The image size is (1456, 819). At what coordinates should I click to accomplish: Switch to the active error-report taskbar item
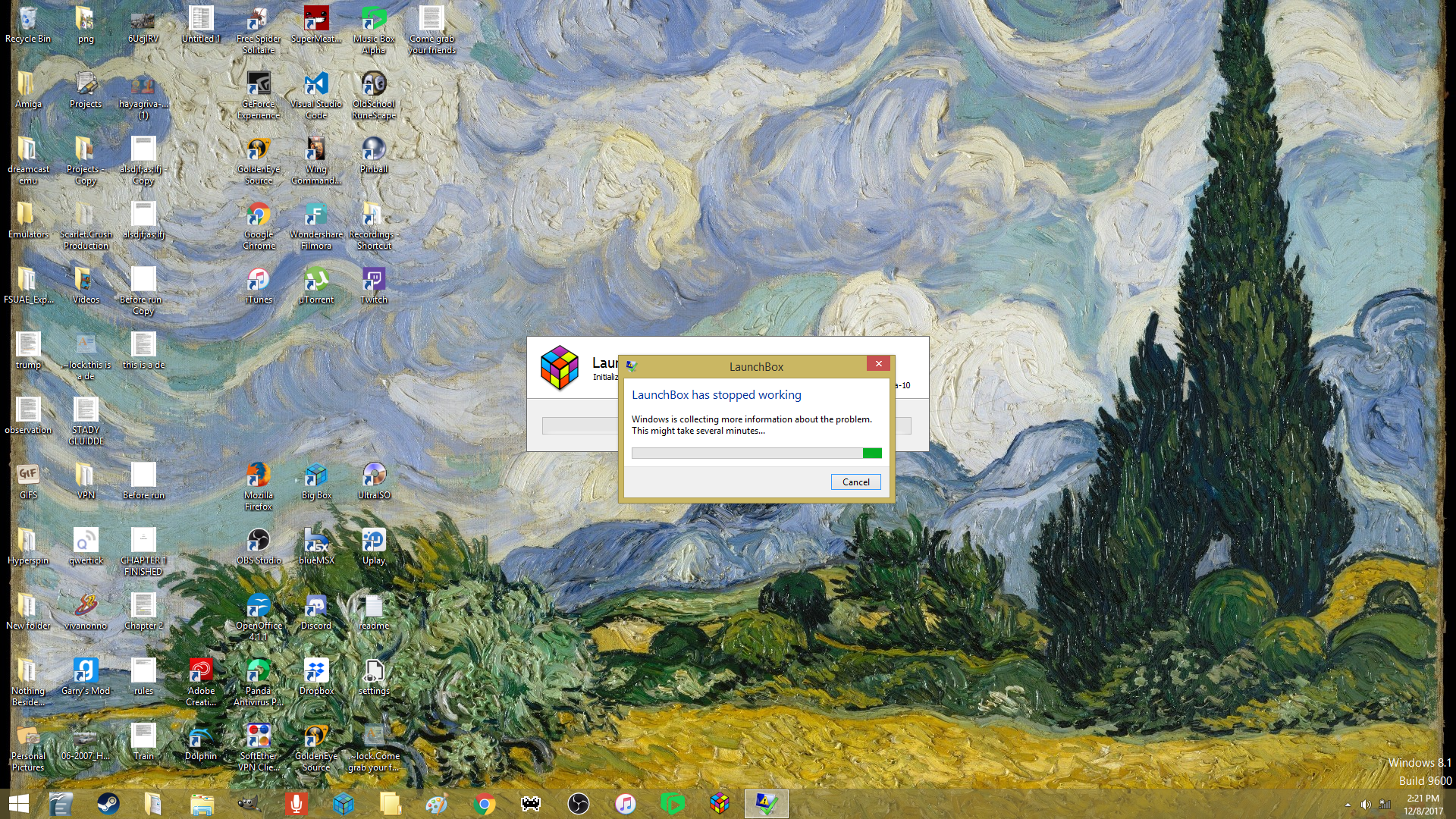coord(766,804)
